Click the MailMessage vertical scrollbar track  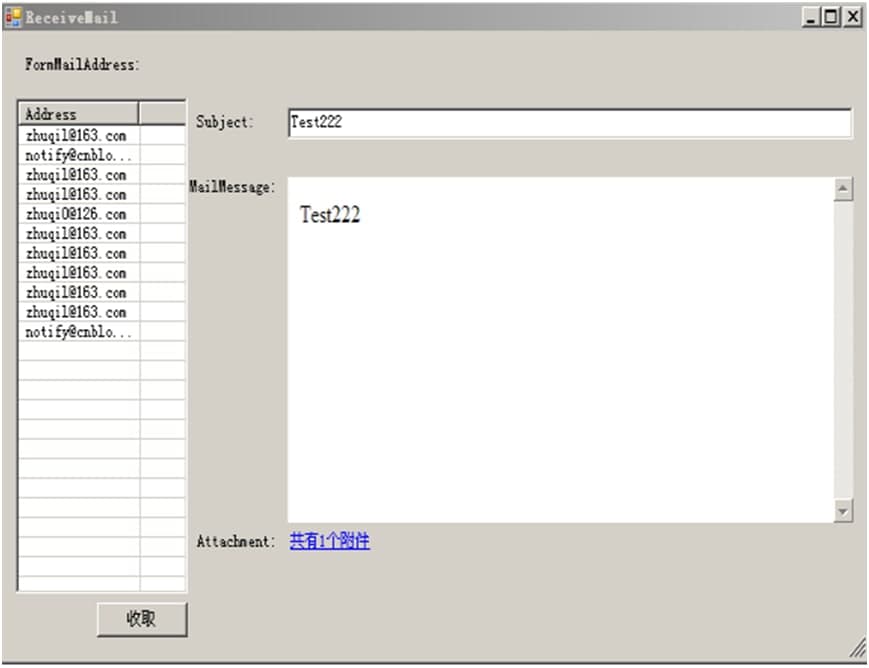842,350
